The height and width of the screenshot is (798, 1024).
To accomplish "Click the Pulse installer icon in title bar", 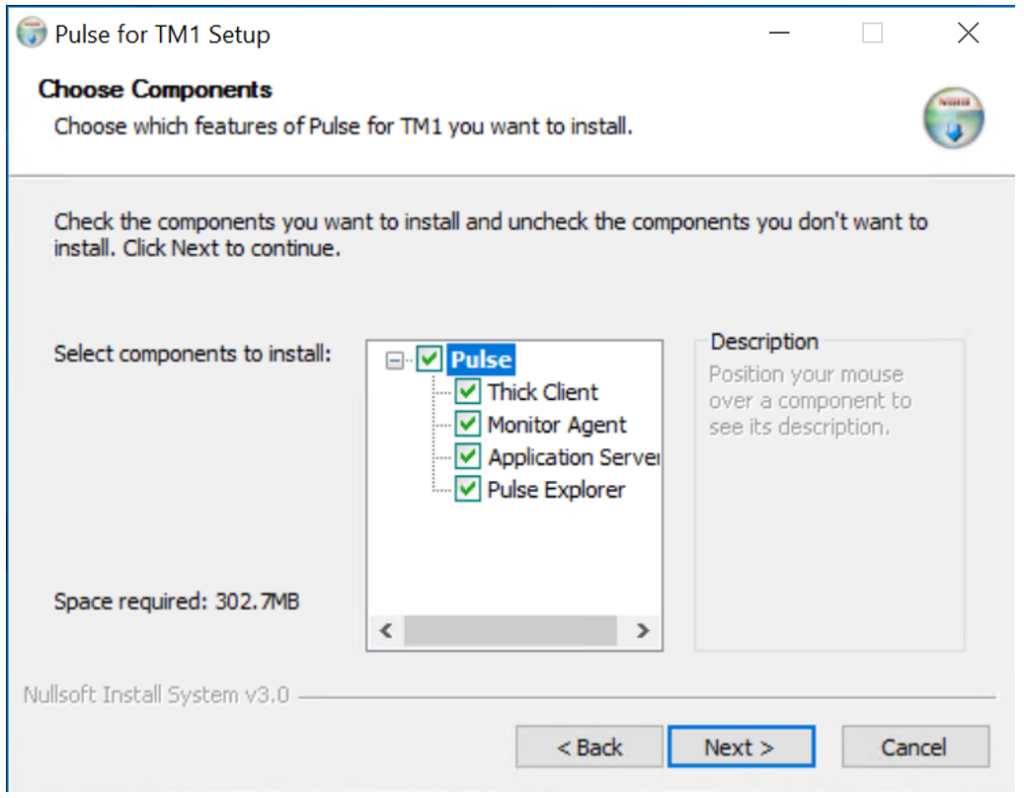I will tap(32, 34).
